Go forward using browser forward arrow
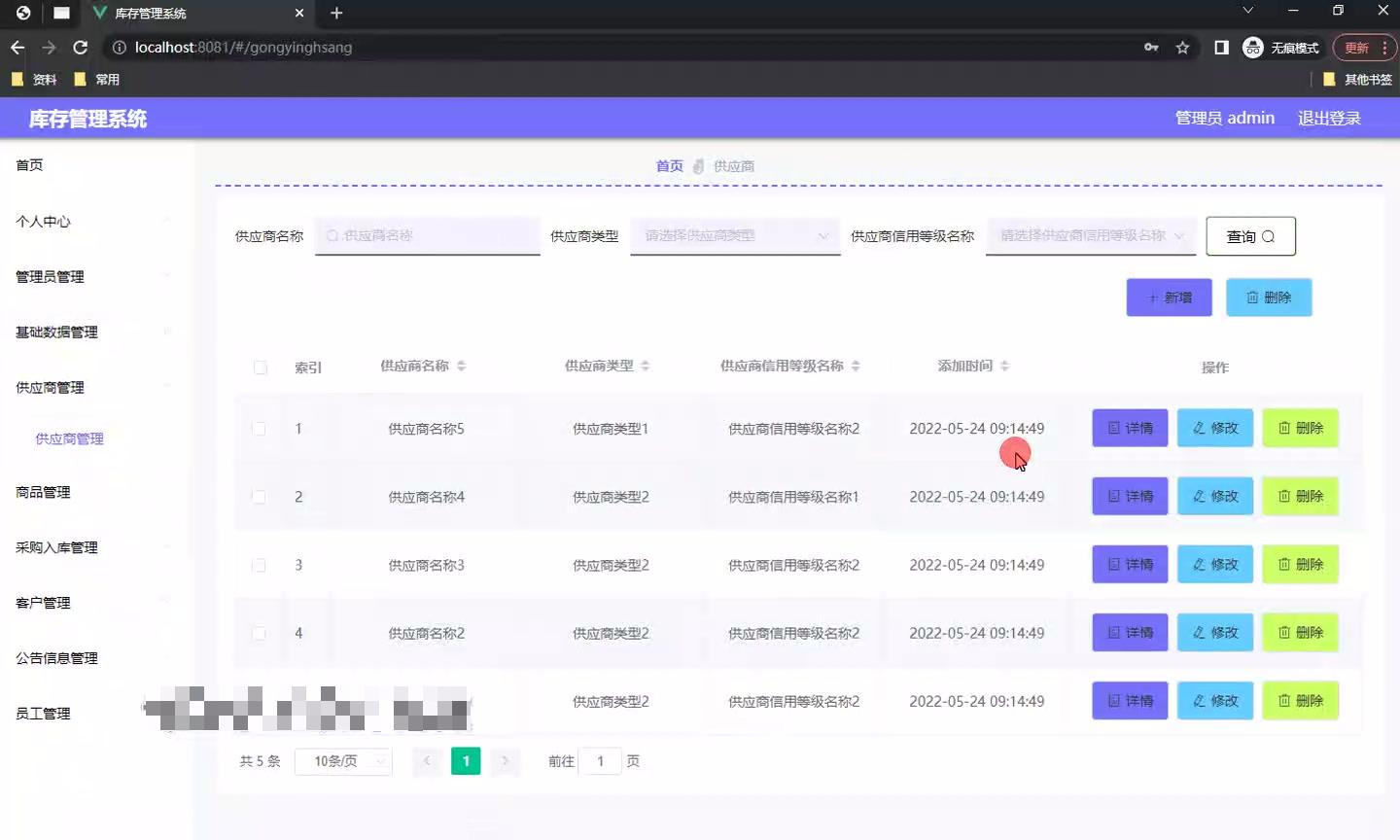Image resolution: width=1400 pixels, height=840 pixels. click(x=49, y=47)
